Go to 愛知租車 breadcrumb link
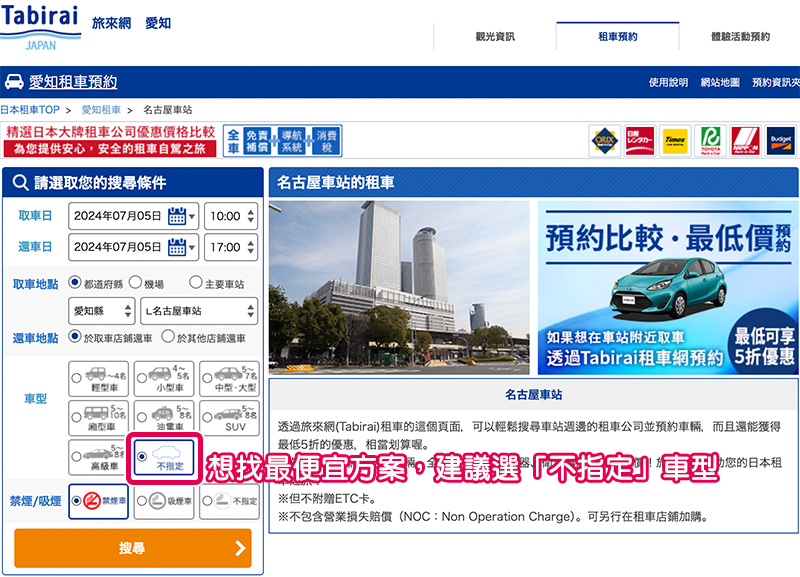Image resolution: width=800 pixels, height=577 pixels. (x=101, y=110)
